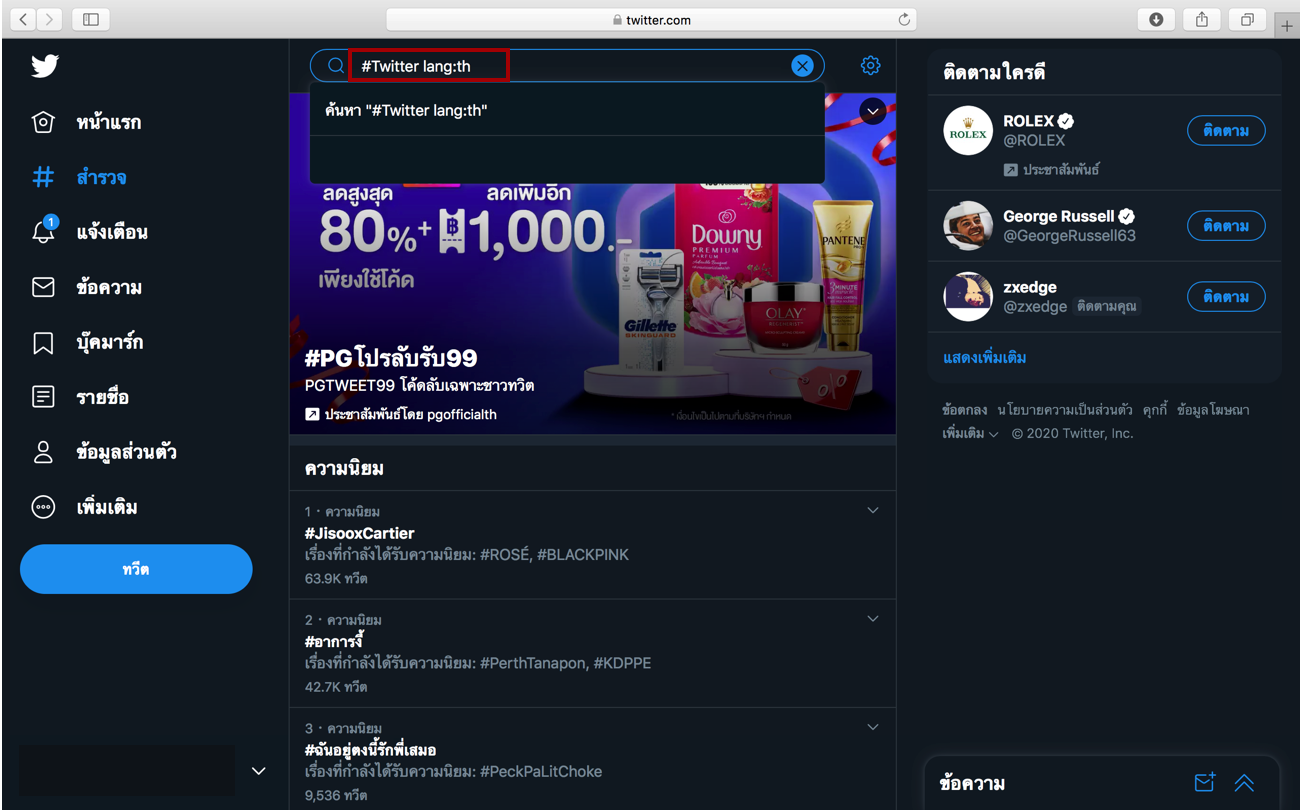Go to หน้าแรก home menu item
The image size is (1302, 810).
(108, 123)
